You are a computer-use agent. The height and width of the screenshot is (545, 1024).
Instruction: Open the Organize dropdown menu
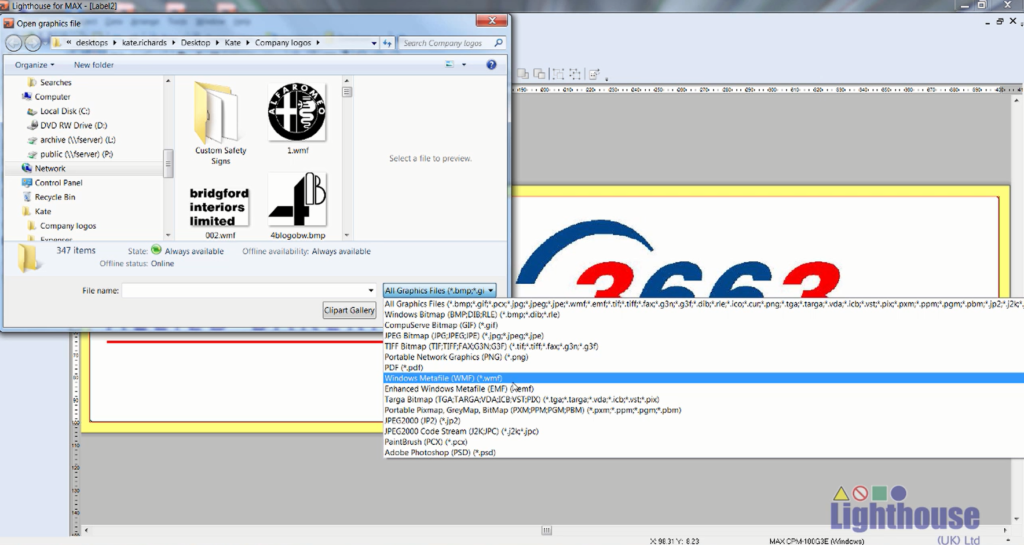[x=35, y=65]
